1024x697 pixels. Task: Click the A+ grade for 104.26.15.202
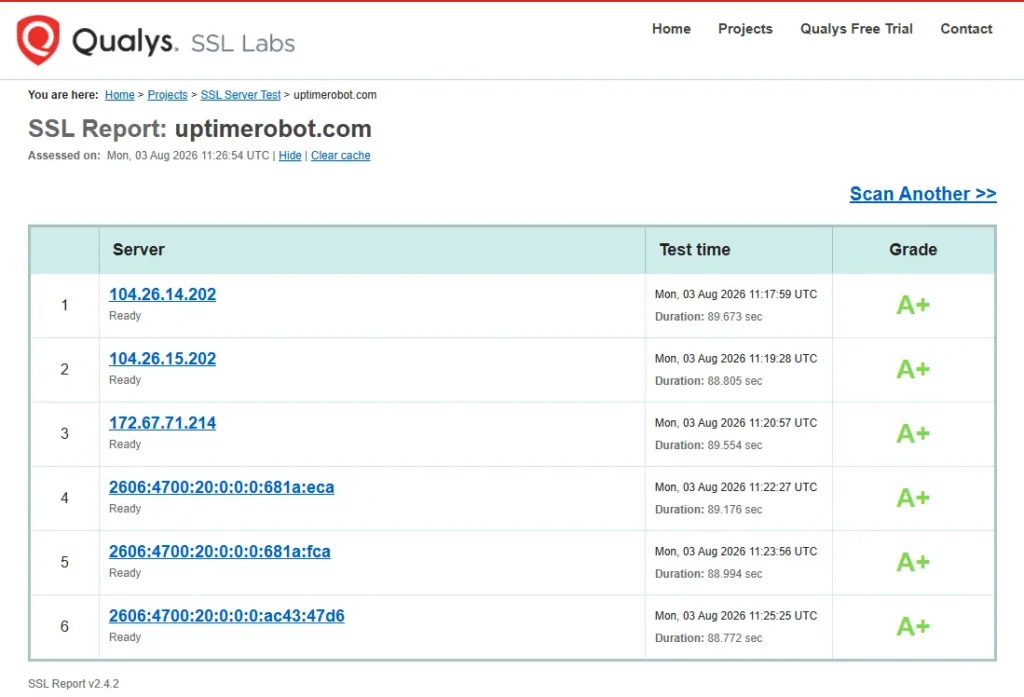913,369
